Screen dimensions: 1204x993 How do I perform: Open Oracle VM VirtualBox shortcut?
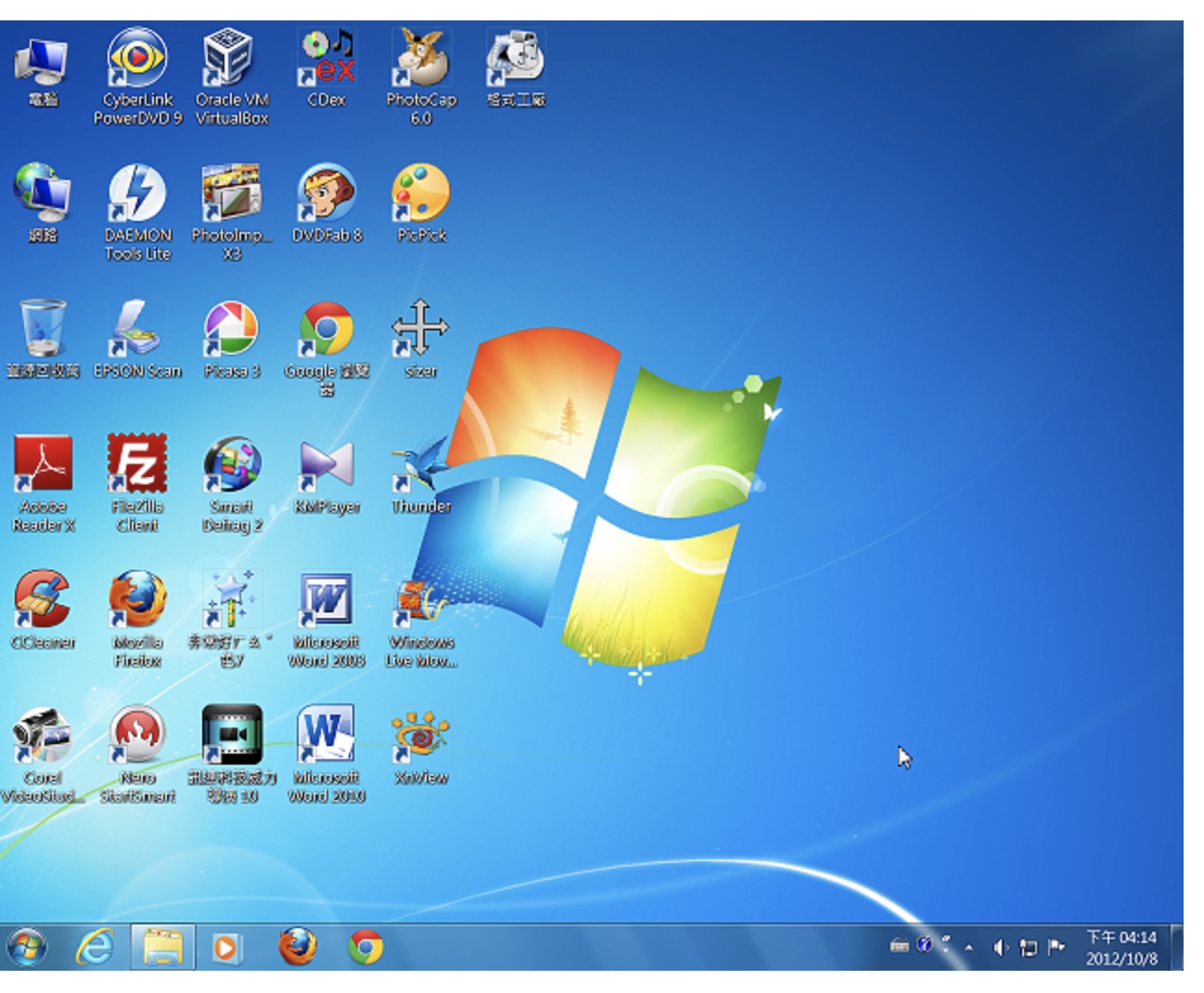pos(232,77)
